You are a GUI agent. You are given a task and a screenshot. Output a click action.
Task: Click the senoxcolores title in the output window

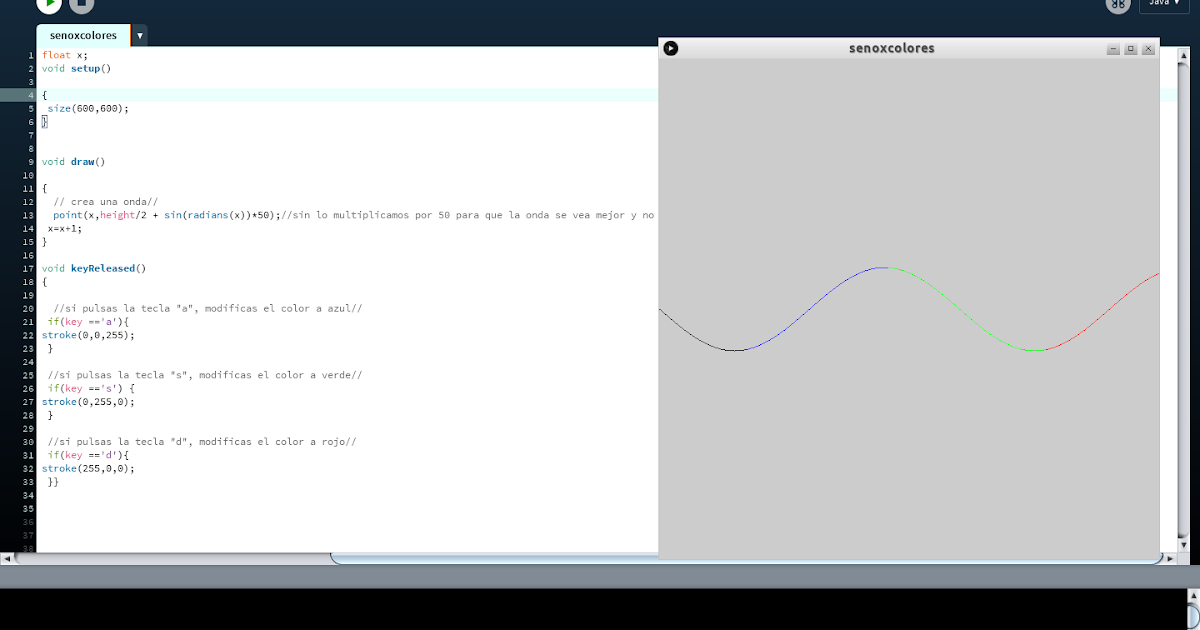(889, 47)
